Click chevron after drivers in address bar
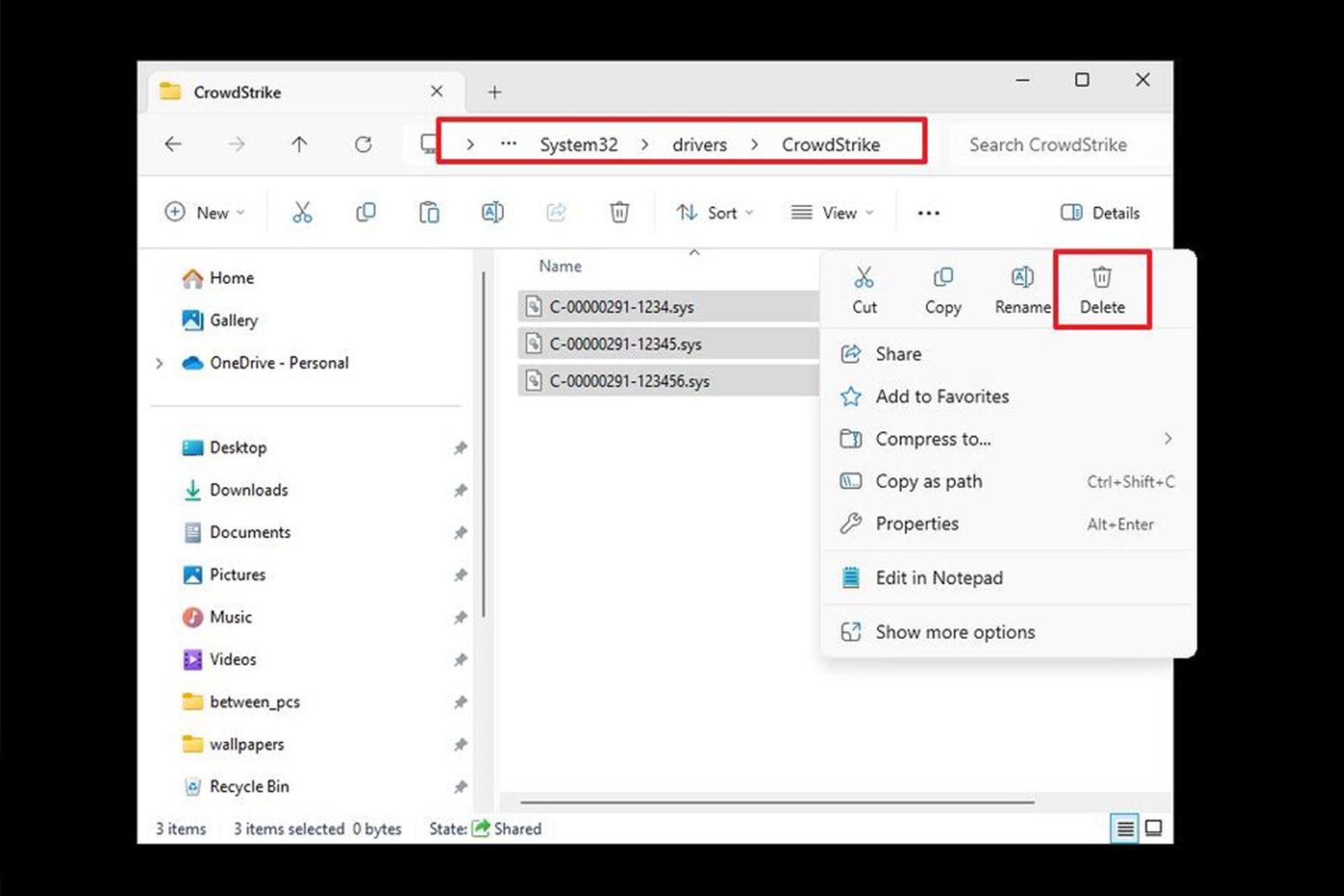1344x896 pixels. 754,145
